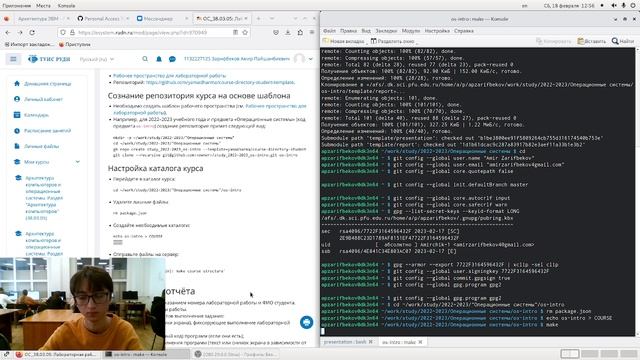Image resolution: width=640 pixels, height=360 pixels.
Task: Open Firefox downloads panel
Action: point(288,32)
